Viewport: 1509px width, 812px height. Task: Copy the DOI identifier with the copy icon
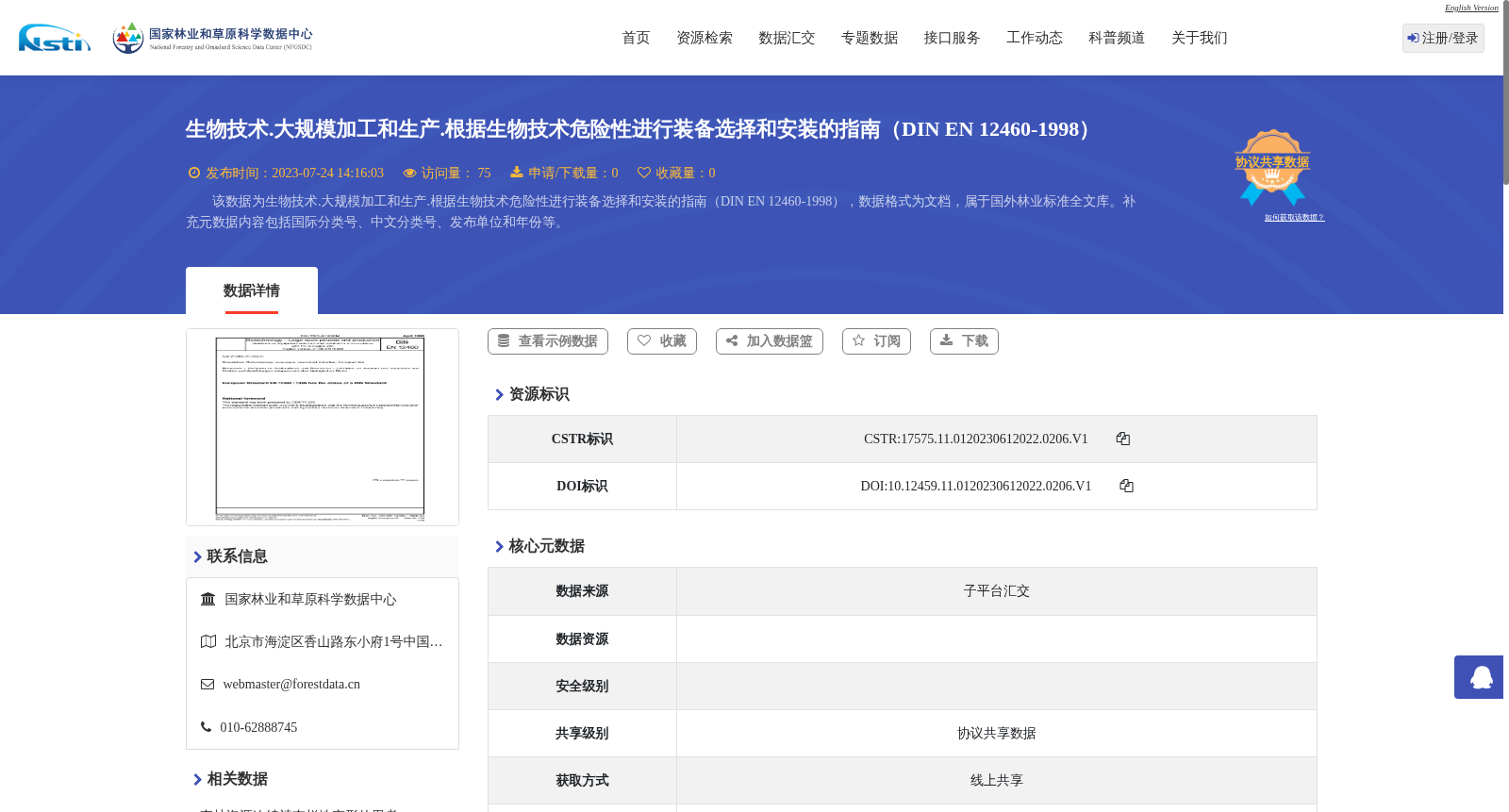[1126, 486]
